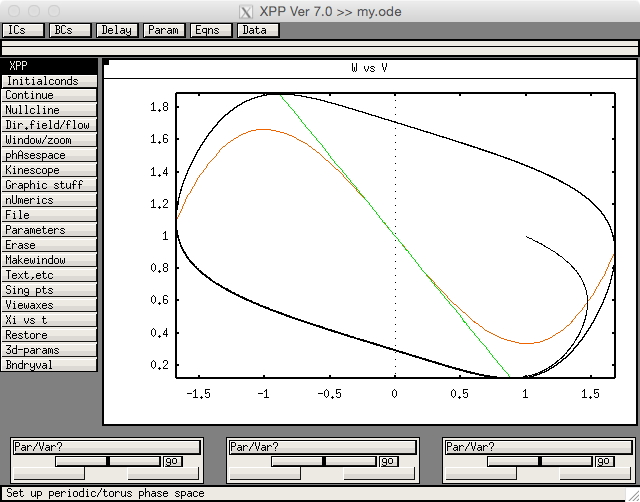Image resolution: width=640 pixels, height=502 pixels.
Task: Click go button of third slider
Action: coord(604,461)
